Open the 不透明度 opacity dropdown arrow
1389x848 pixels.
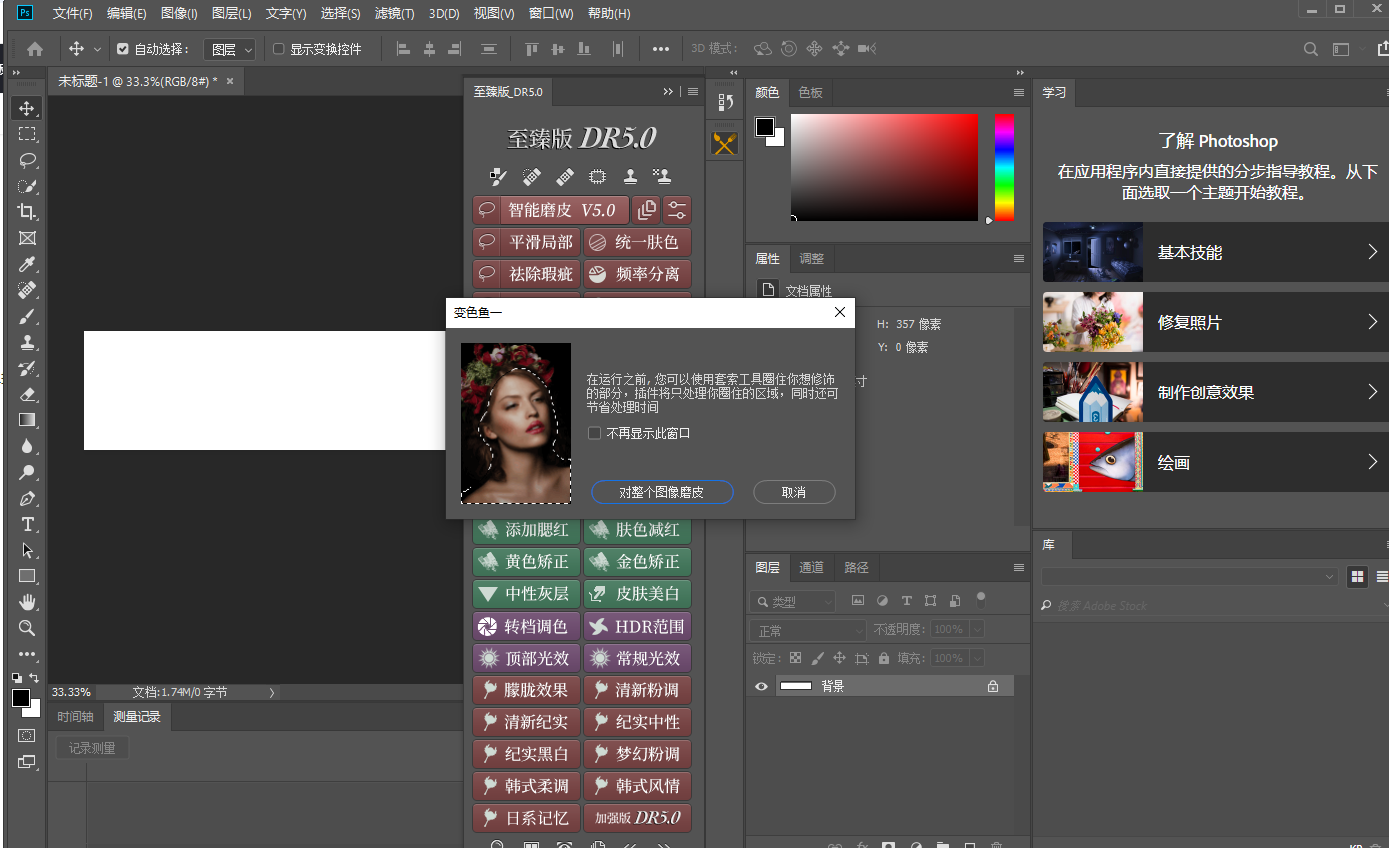coord(977,629)
